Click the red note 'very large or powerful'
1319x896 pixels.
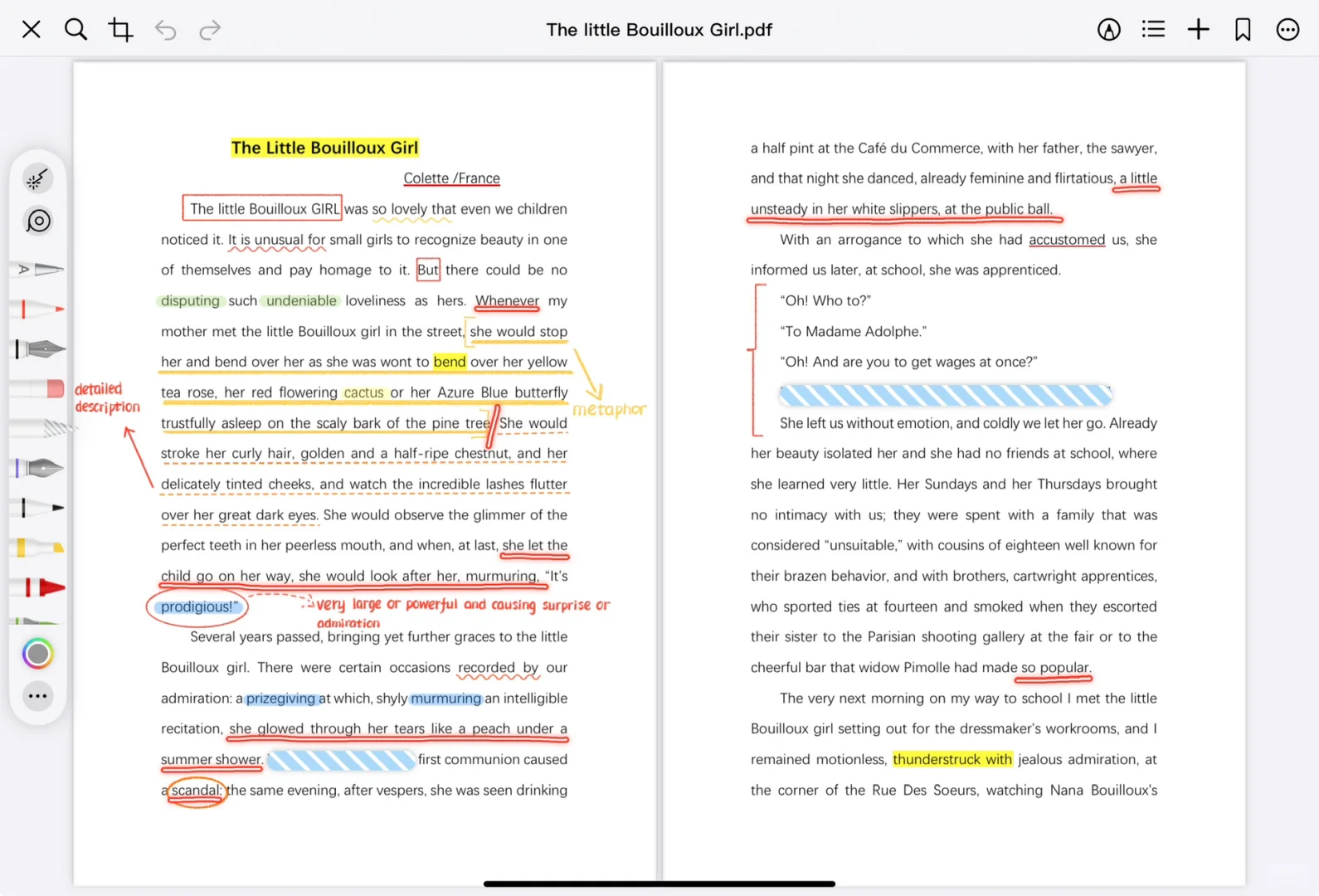click(387, 605)
